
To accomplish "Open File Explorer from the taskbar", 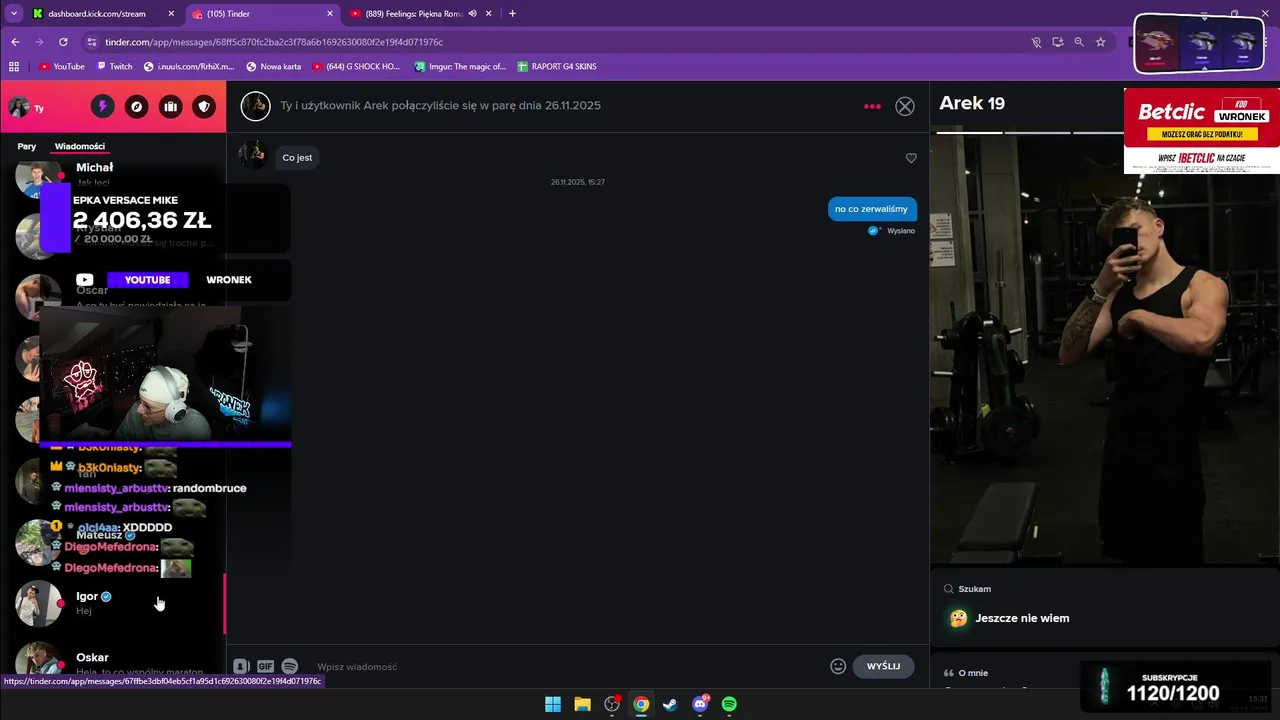I will pos(582,704).
